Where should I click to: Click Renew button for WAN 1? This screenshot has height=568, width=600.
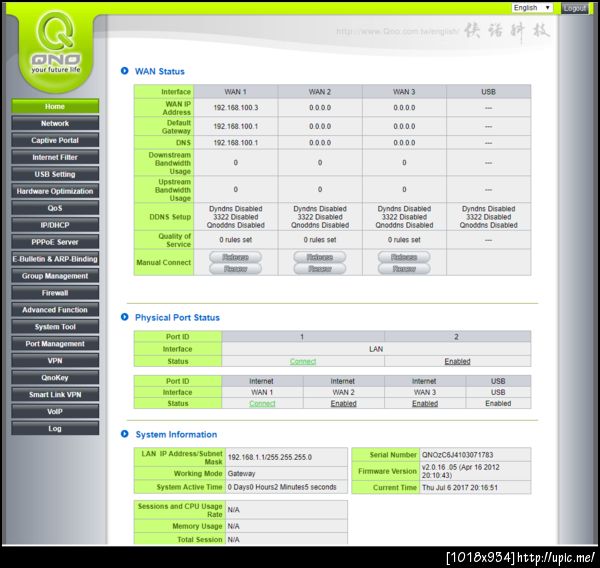[x=235, y=269]
